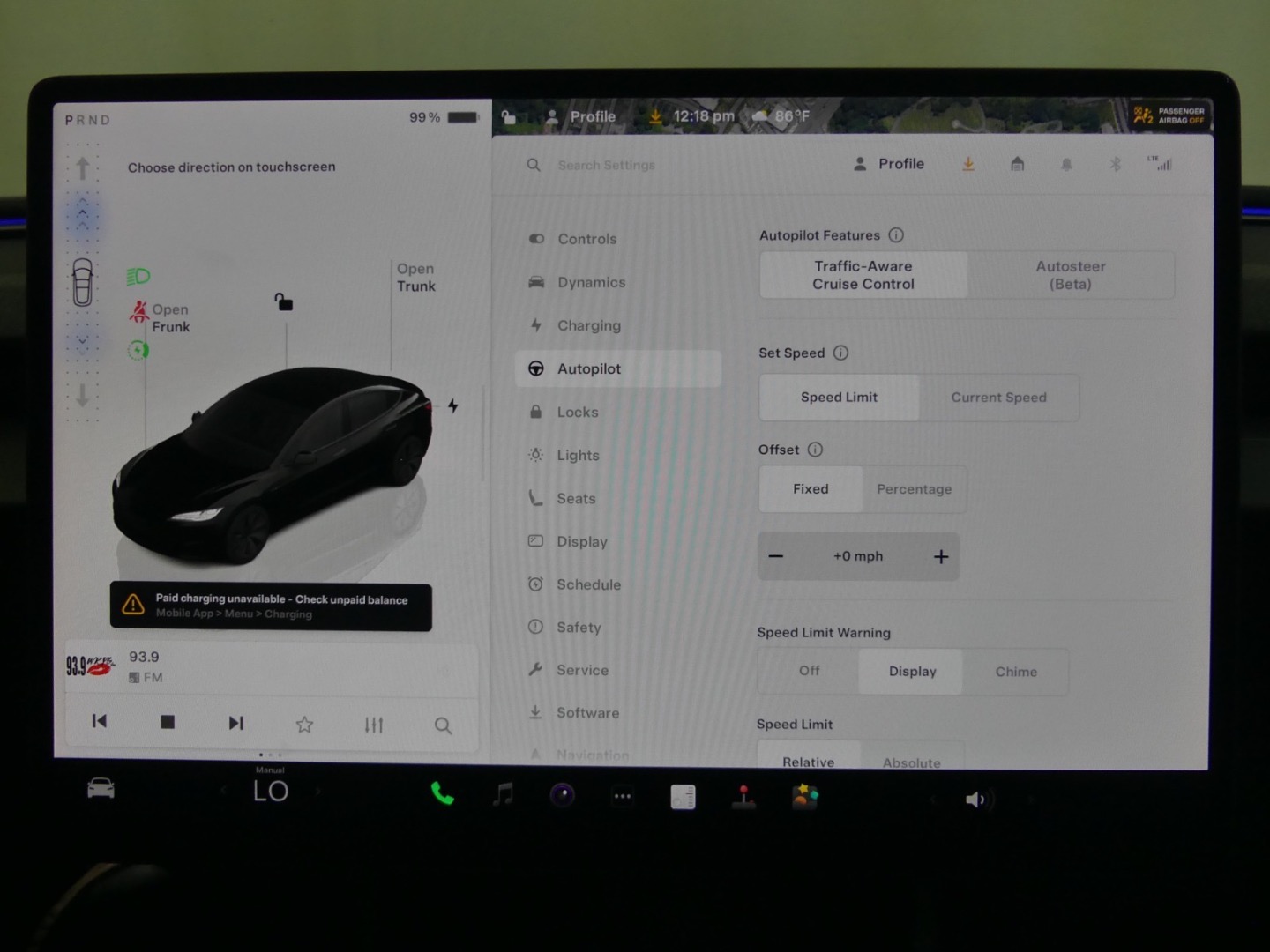Image resolution: width=1270 pixels, height=952 pixels.
Task: Tap the lock icon in top status bar
Action: tap(509, 116)
